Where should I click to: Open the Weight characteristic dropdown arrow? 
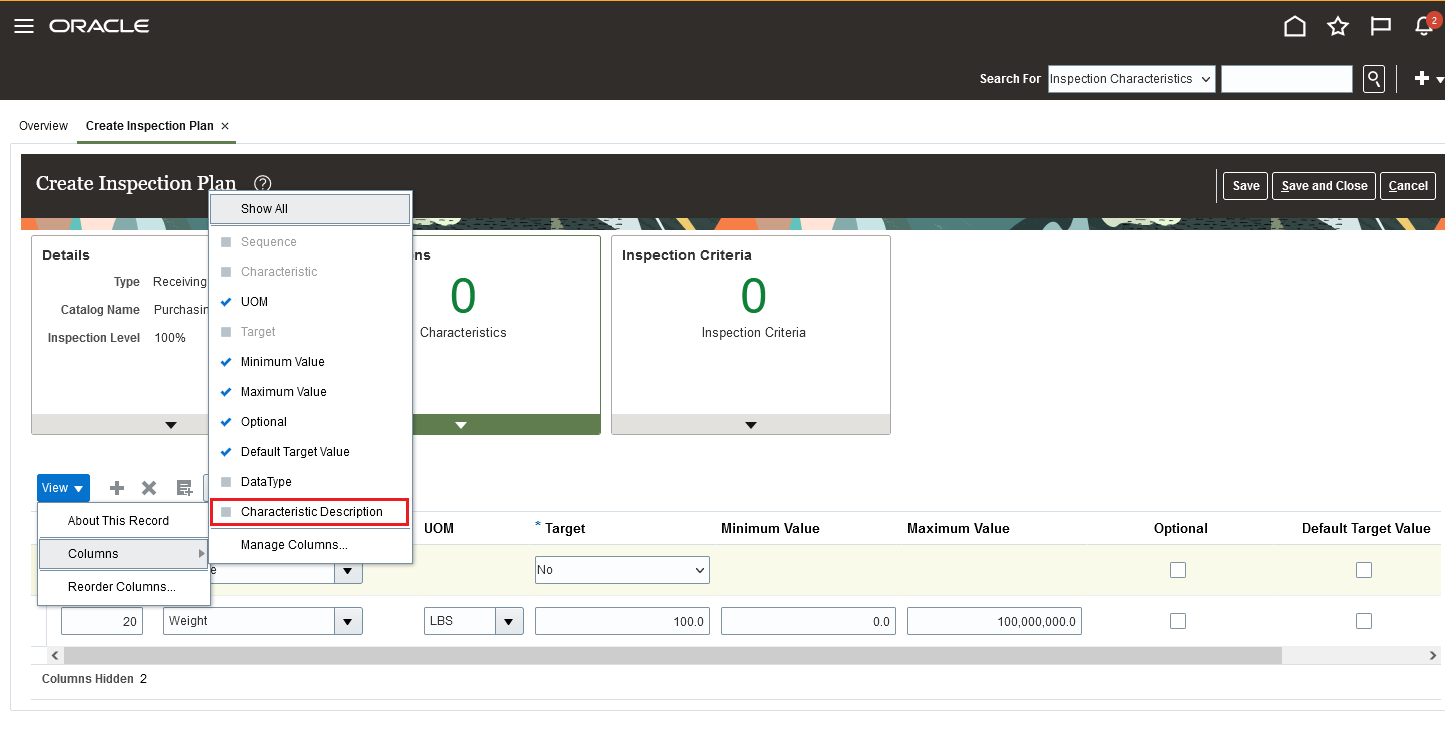point(348,621)
